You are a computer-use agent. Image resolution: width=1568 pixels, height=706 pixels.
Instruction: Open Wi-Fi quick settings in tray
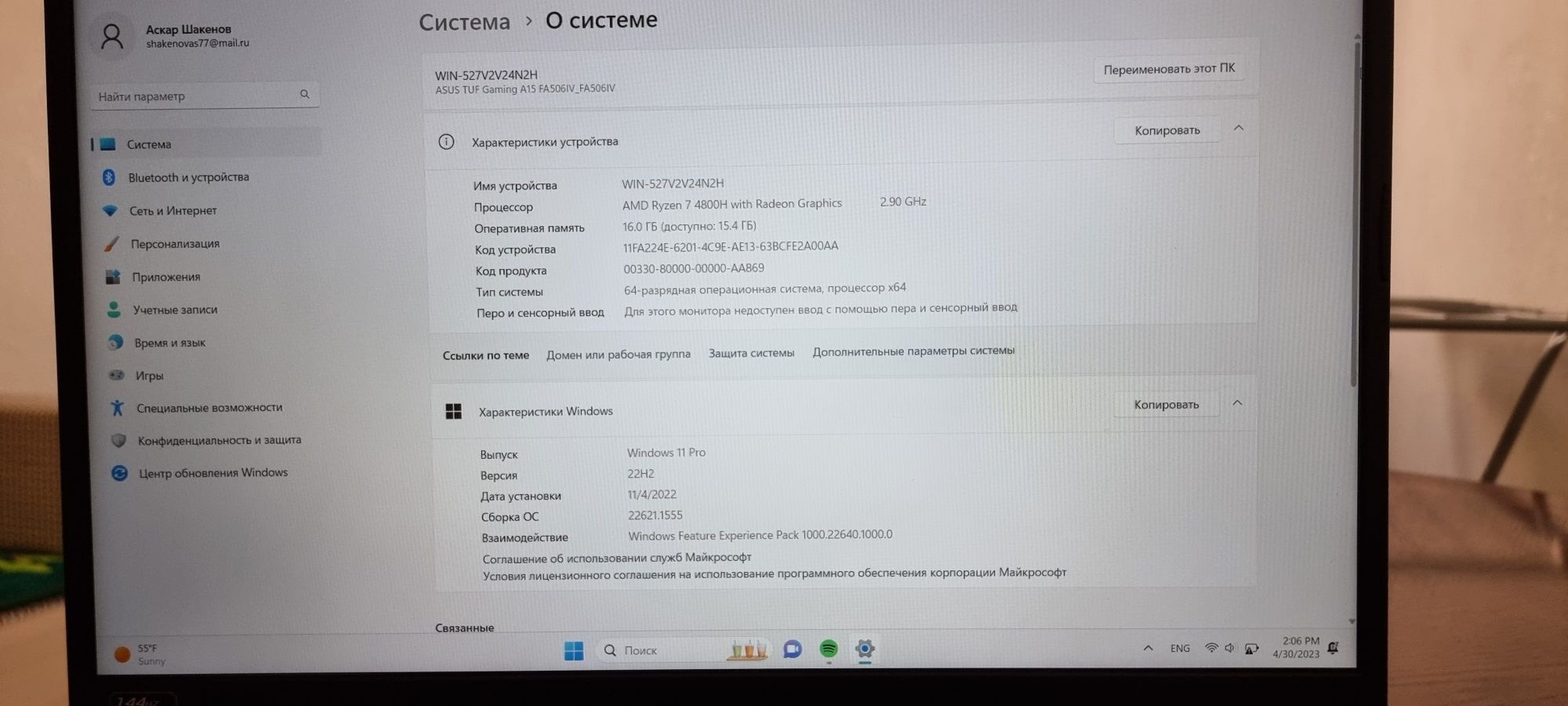[x=1211, y=648]
